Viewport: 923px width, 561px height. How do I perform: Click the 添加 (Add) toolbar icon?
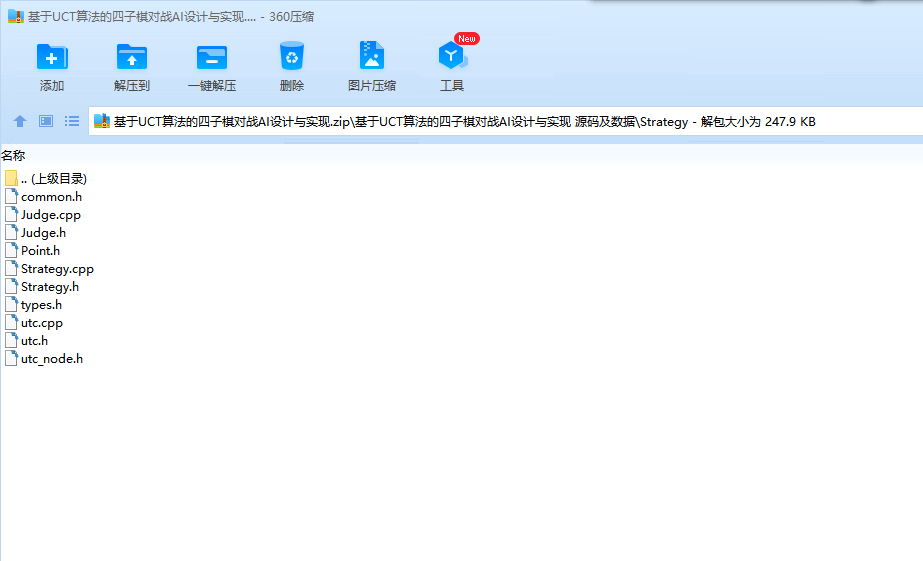(x=52, y=57)
